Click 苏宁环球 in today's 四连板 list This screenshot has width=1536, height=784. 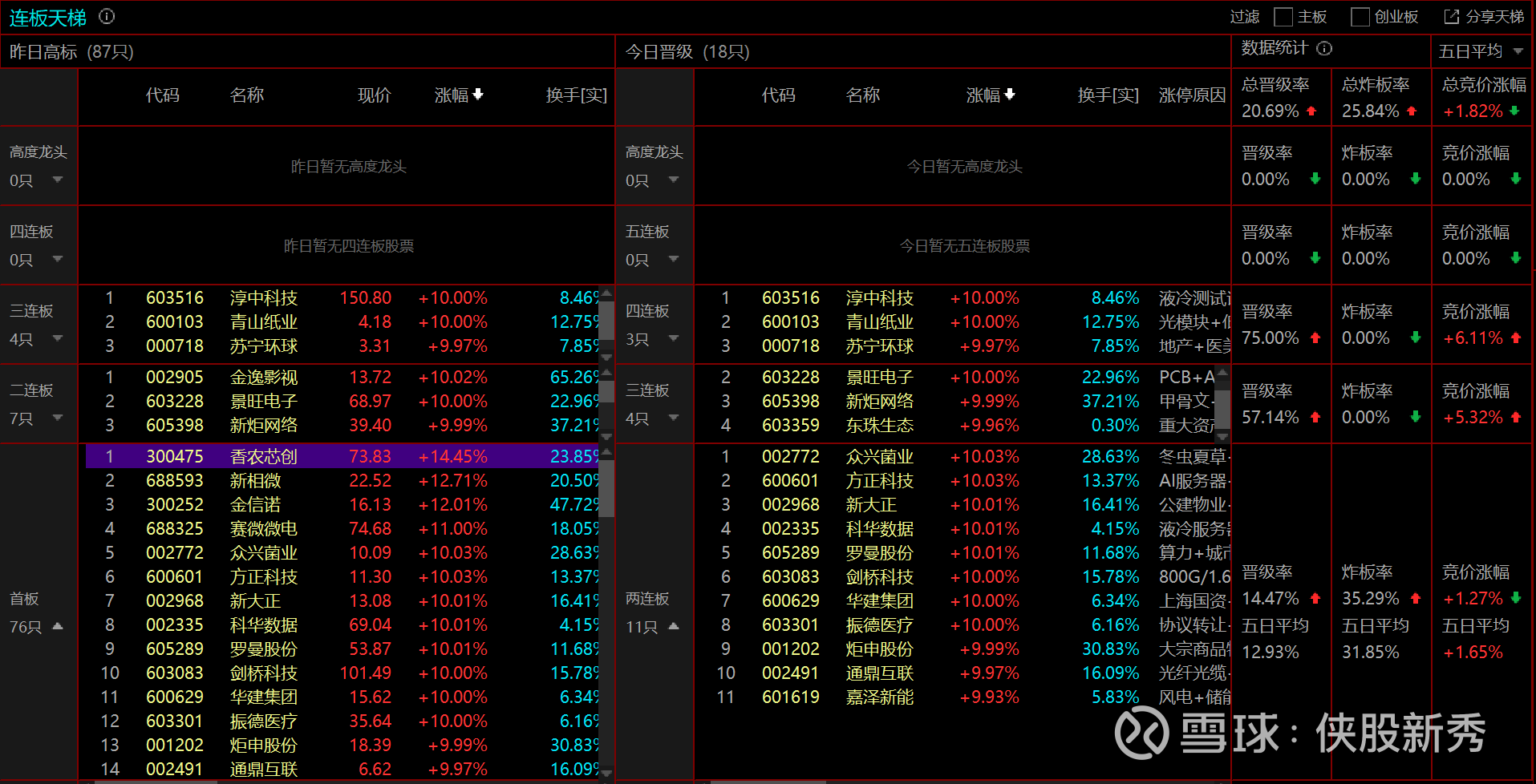coord(879,346)
